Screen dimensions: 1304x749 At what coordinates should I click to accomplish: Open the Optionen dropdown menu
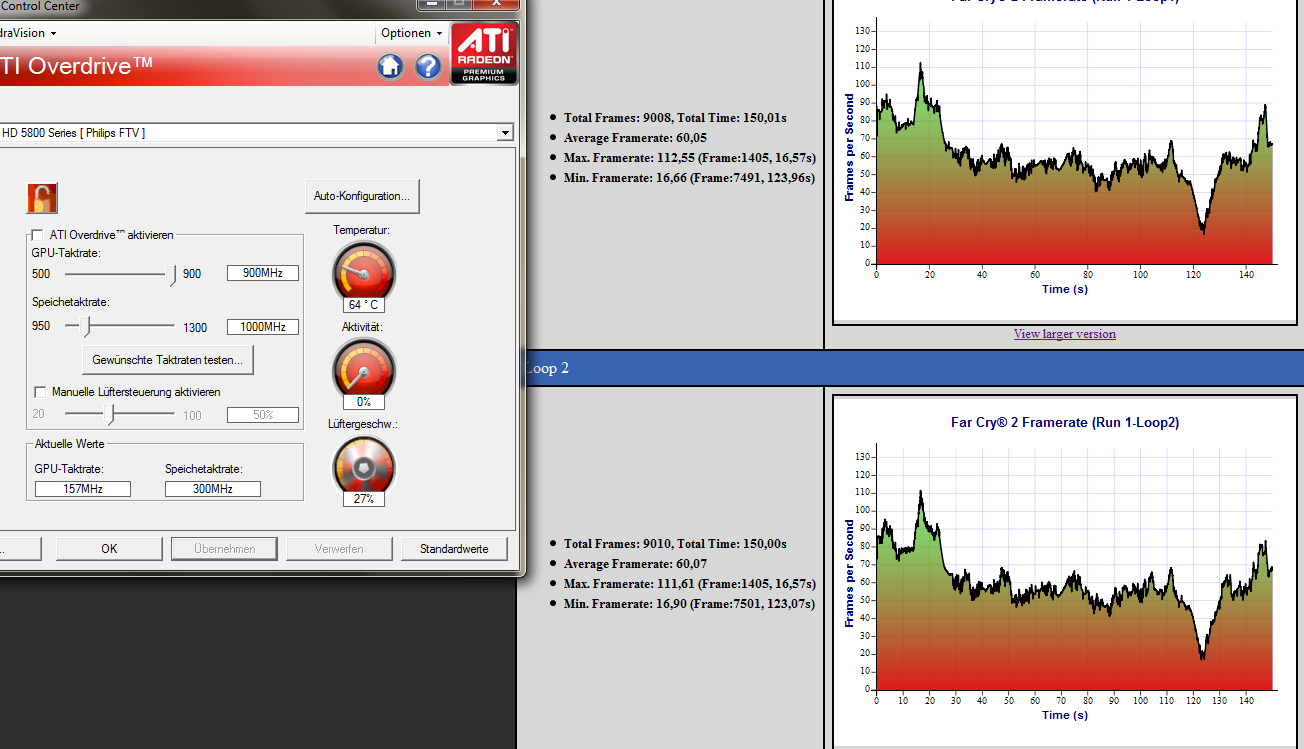pyautogui.click(x=411, y=33)
